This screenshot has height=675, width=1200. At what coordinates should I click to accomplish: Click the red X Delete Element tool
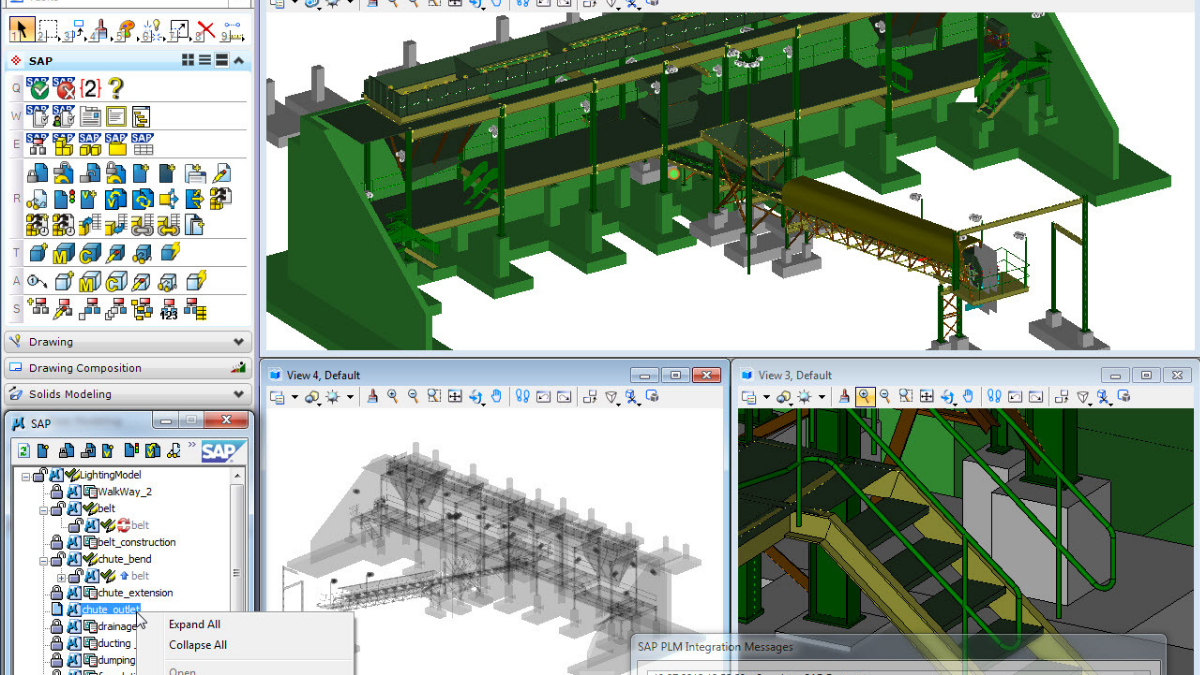click(x=206, y=30)
